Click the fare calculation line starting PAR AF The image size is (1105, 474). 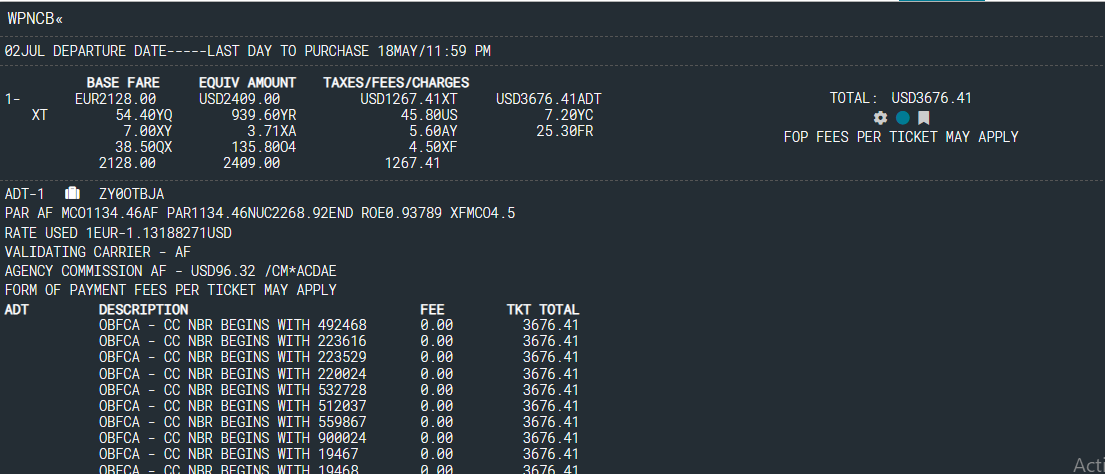tap(260, 214)
